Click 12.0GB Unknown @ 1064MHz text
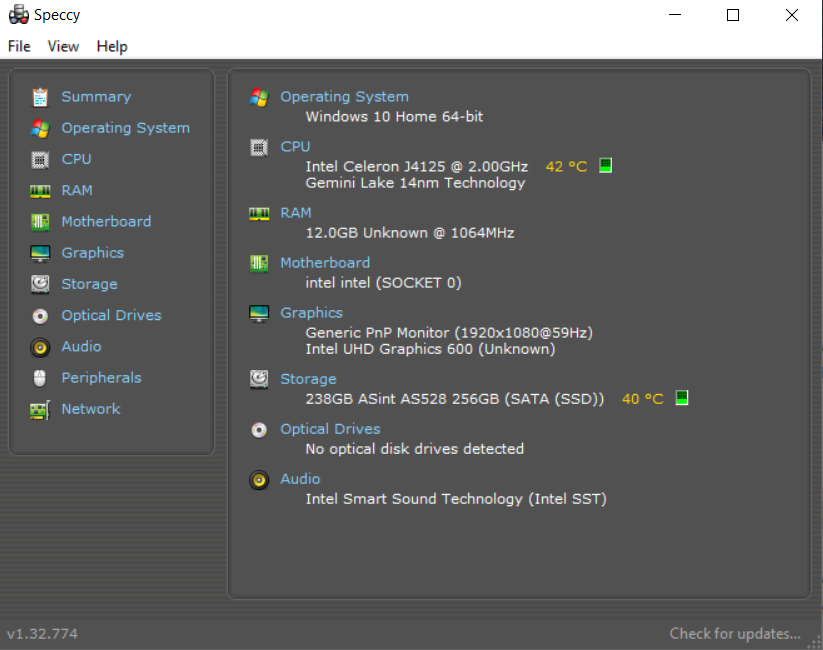The image size is (823, 650). tap(410, 233)
